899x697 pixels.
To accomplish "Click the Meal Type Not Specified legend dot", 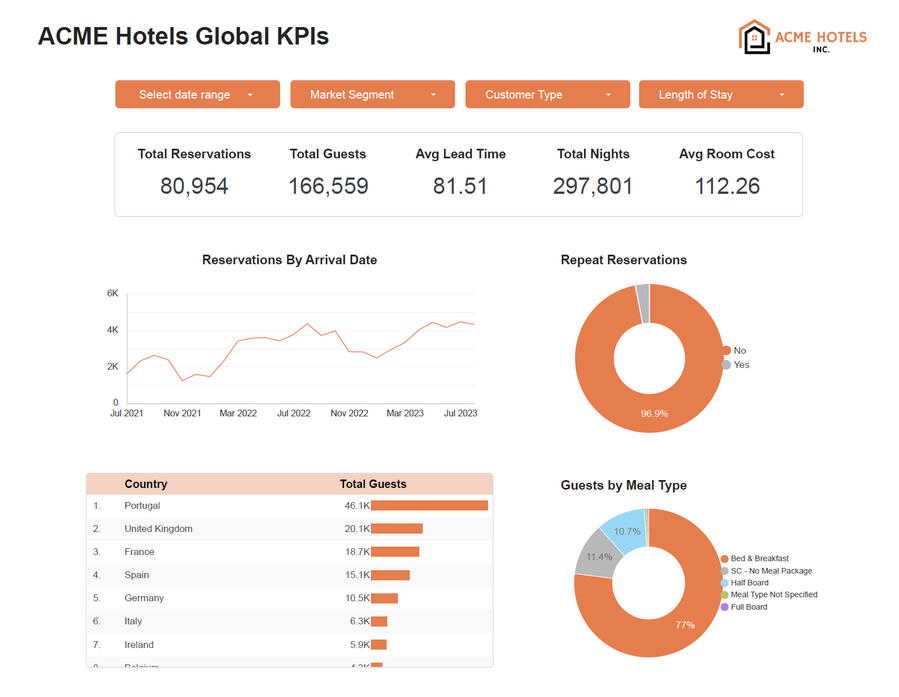I will click(x=725, y=595).
